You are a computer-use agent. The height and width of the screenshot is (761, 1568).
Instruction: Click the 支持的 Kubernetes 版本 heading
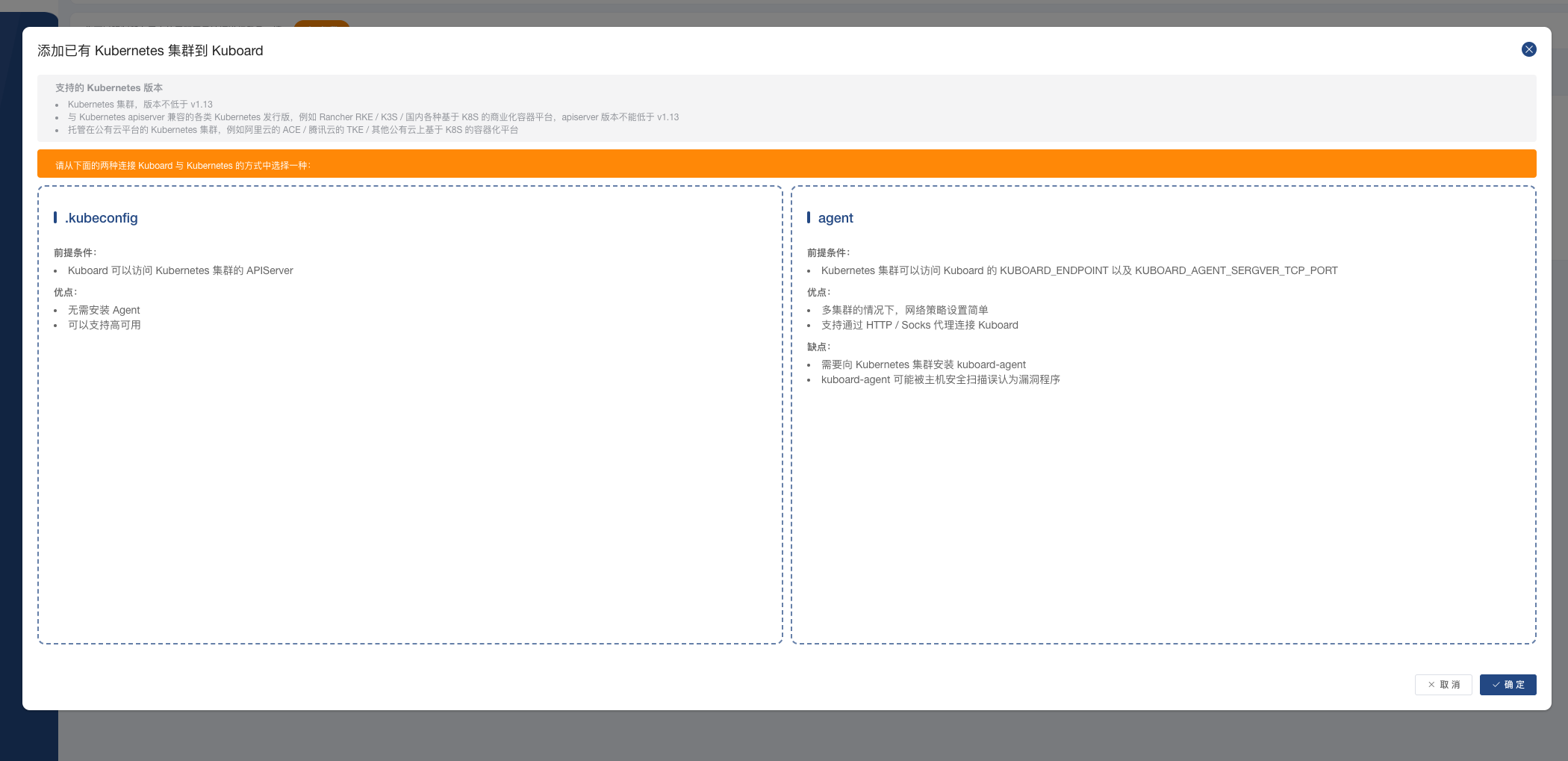(x=109, y=88)
